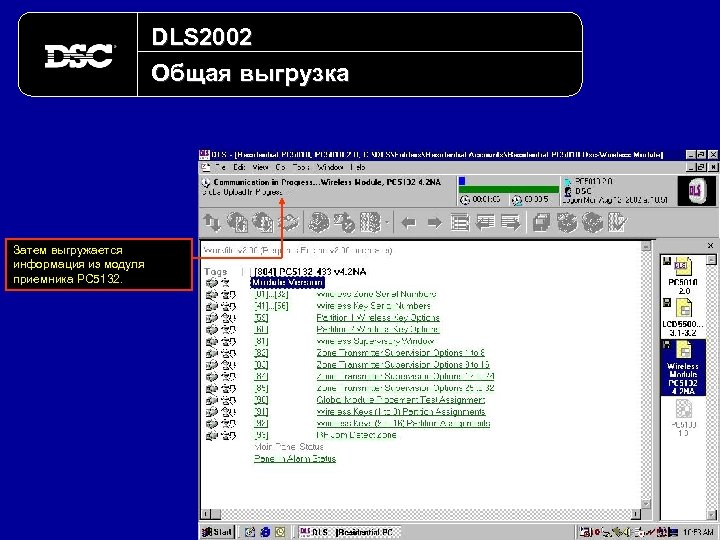
Task: Open the Tools menu
Action: pos(301,167)
